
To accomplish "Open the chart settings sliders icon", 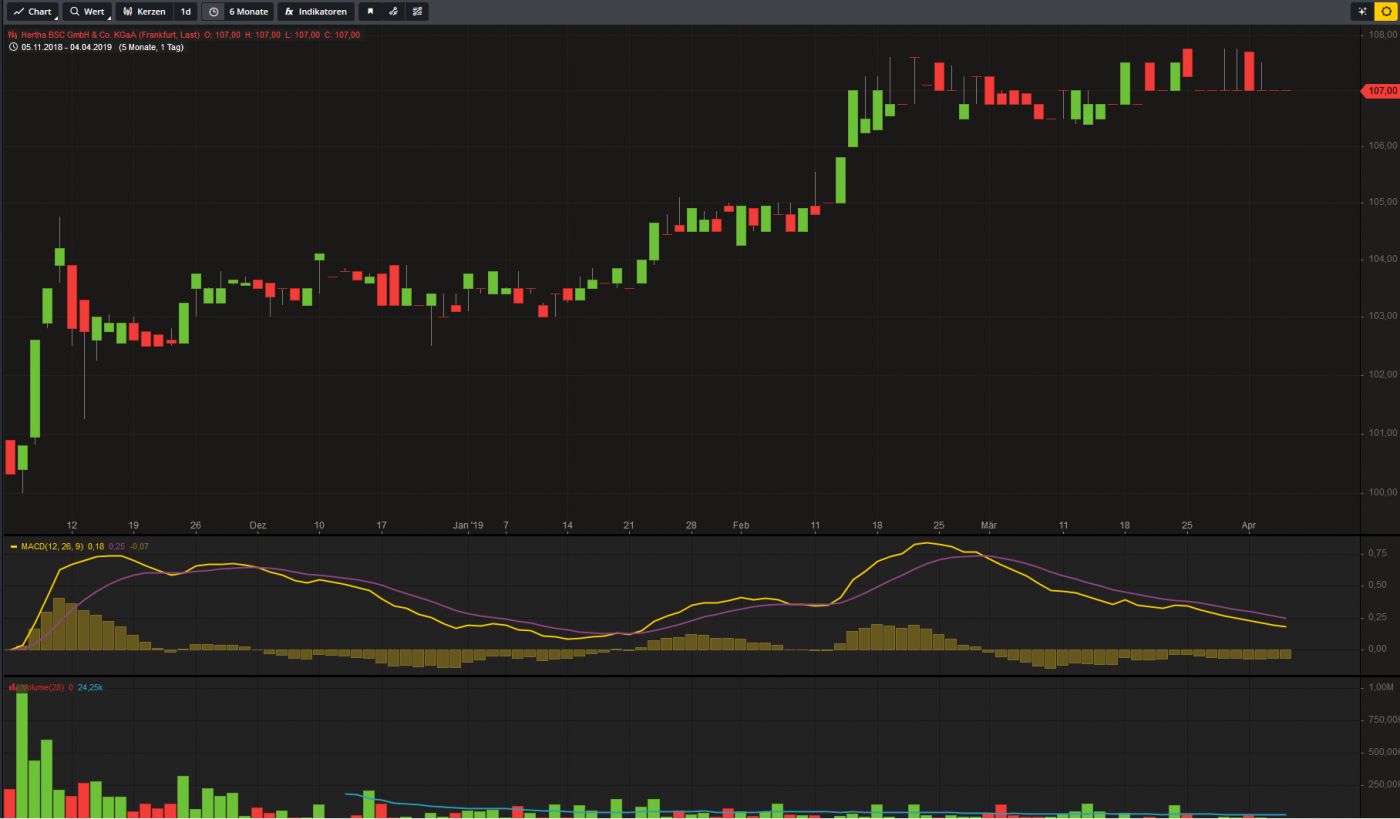I will coord(417,12).
